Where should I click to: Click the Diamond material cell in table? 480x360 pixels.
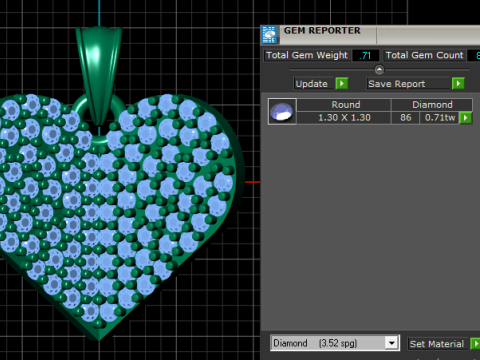[x=432, y=105]
